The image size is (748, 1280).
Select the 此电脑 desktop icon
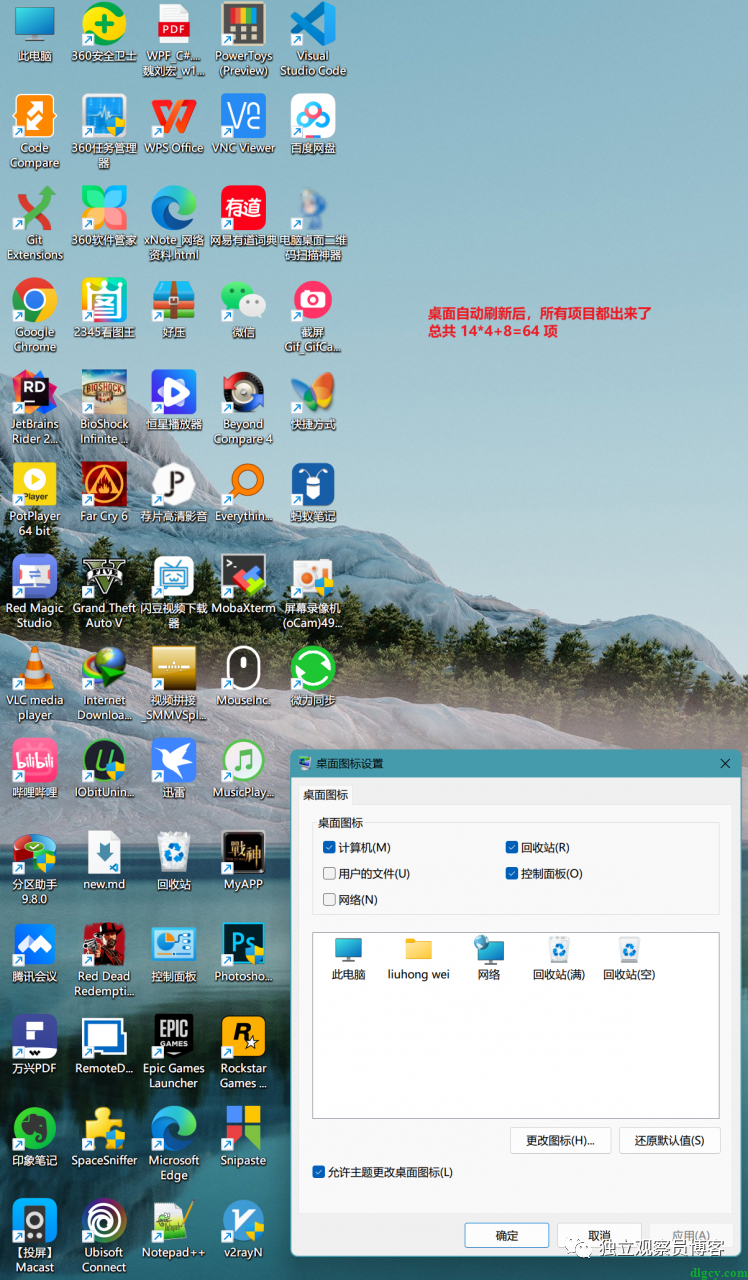click(x=34, y=33)
